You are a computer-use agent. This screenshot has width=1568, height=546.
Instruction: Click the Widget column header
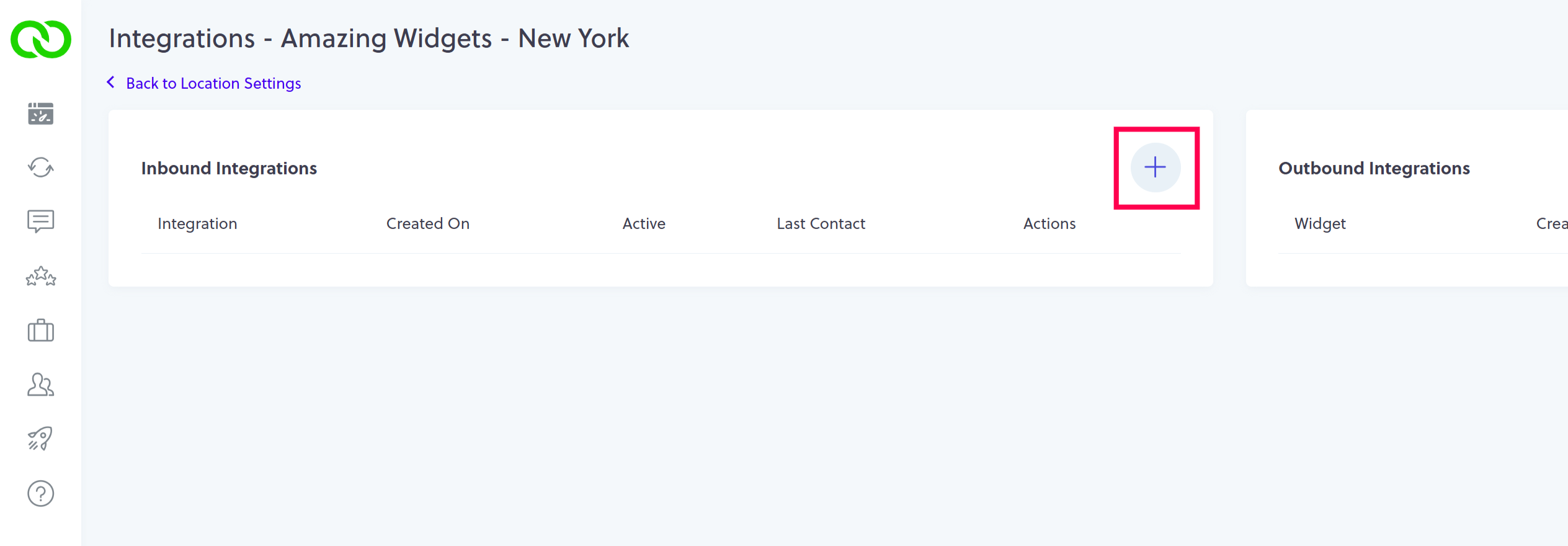1320,223
